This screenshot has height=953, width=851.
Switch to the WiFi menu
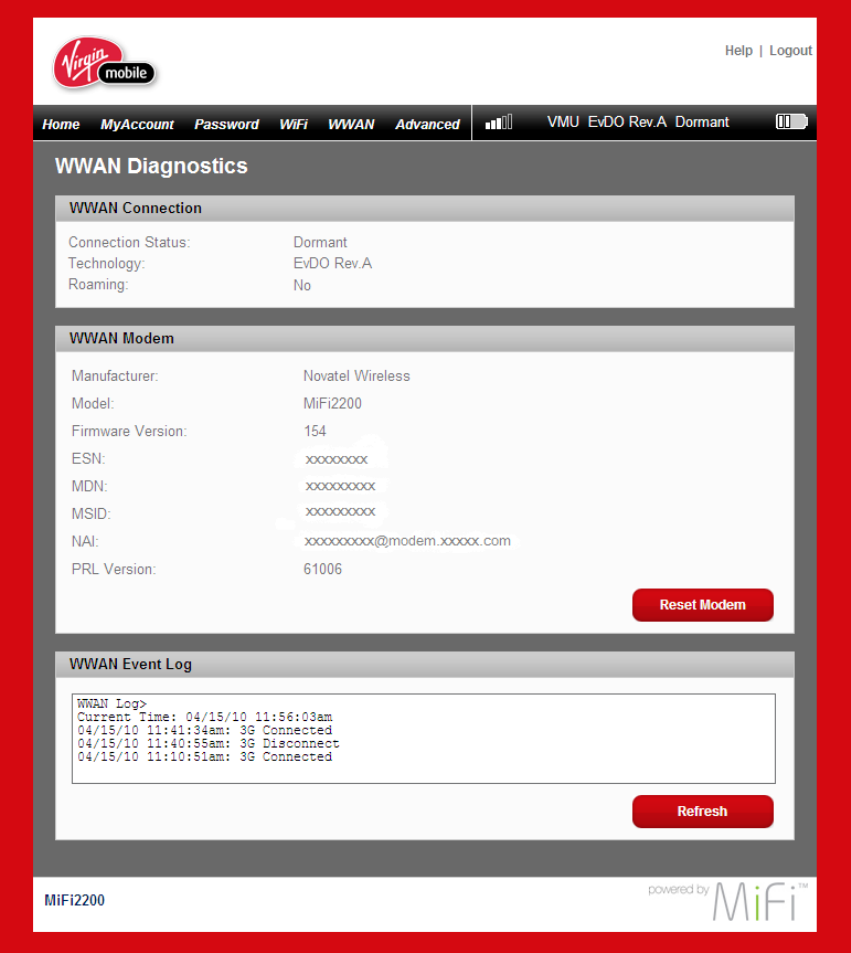[x=294, y=124]
